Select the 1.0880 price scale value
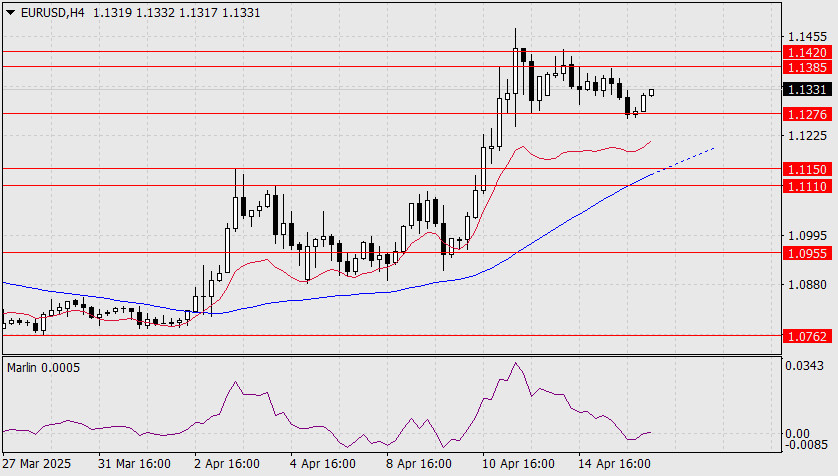Screen dimensions: 838x476 click(807, 285)
